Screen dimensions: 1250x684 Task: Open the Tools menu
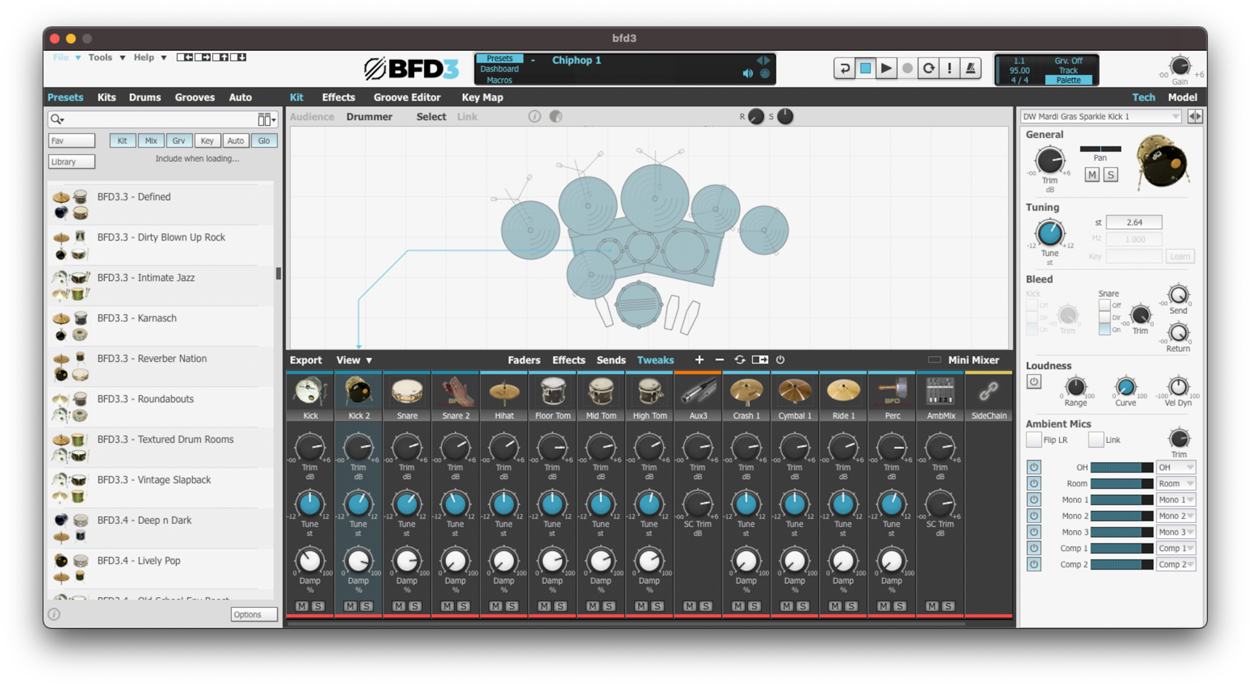click(99, 57)
